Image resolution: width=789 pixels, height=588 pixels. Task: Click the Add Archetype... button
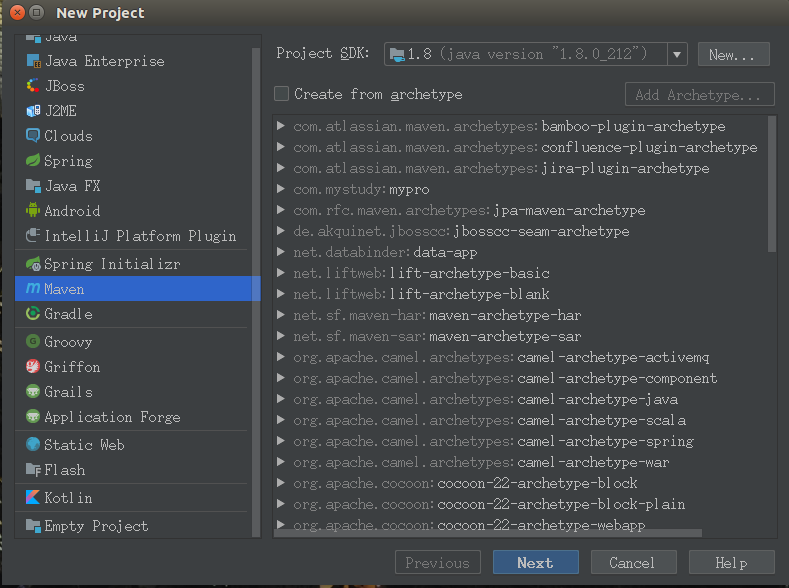pyautogui.click(x=699, y=94)
